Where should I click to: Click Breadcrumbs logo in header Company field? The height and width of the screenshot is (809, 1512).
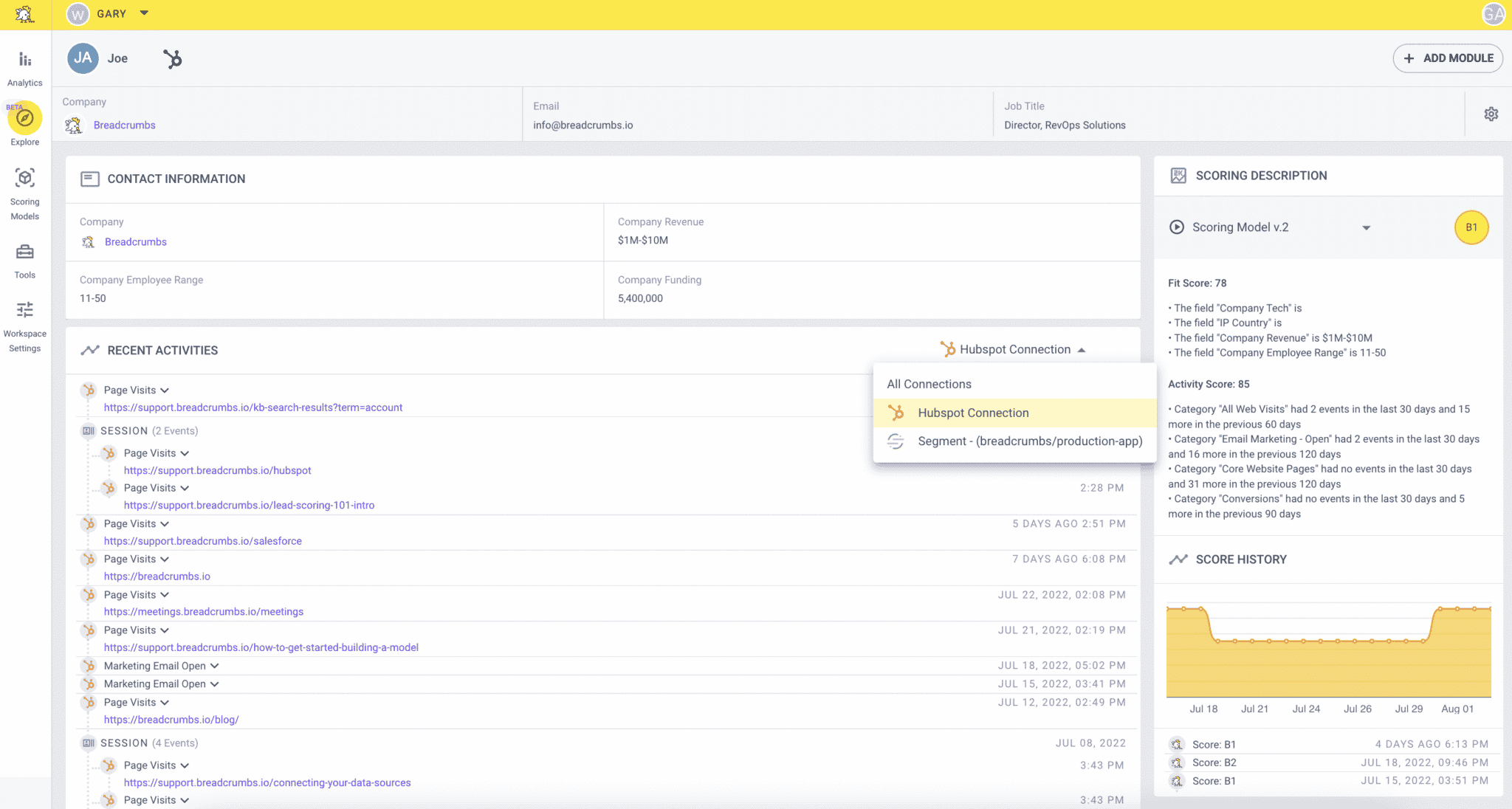coord(73,125)
